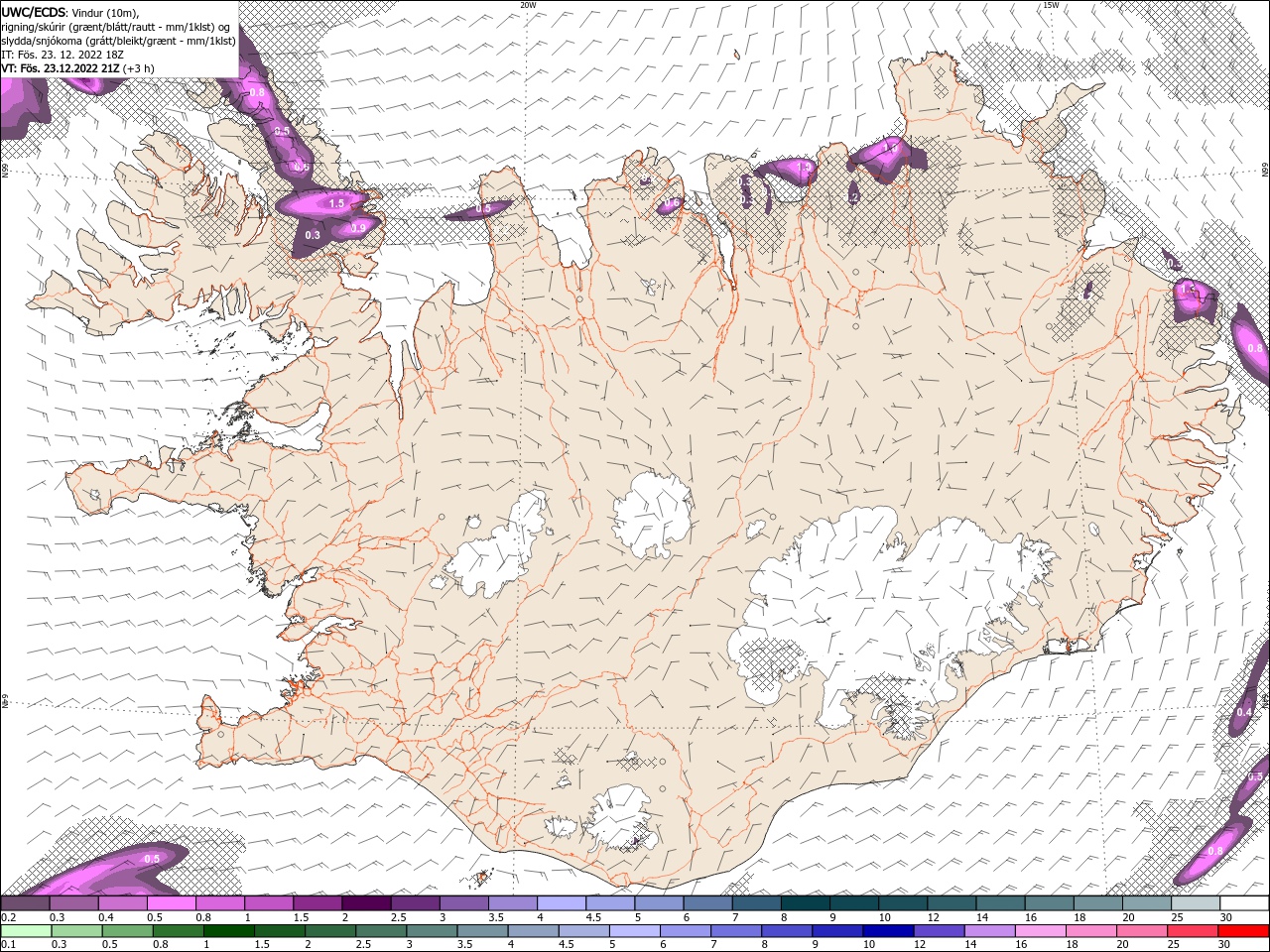The height and width of the screenshot is (952, 1270).
Task: Click the 'VT: Fös. 23.12.2022 21Z (+3 h)' line
Action: (77, 68)
